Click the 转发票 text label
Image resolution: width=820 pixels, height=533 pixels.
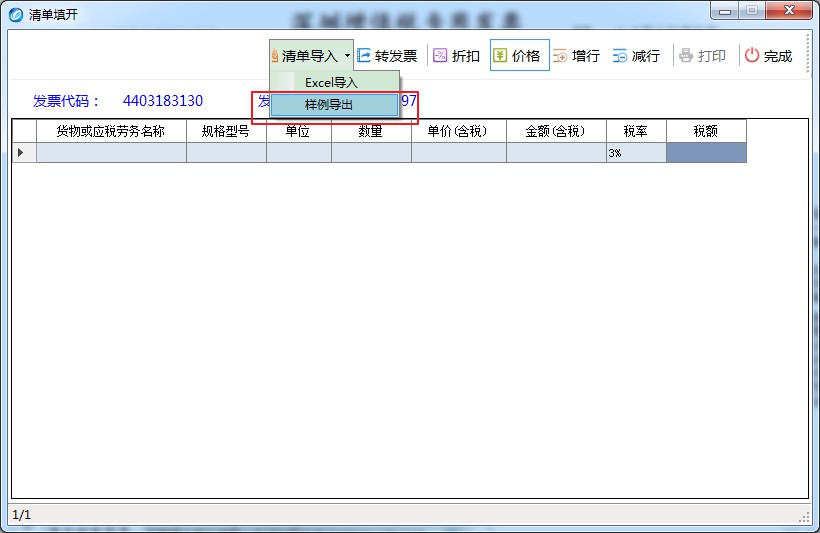396,56
